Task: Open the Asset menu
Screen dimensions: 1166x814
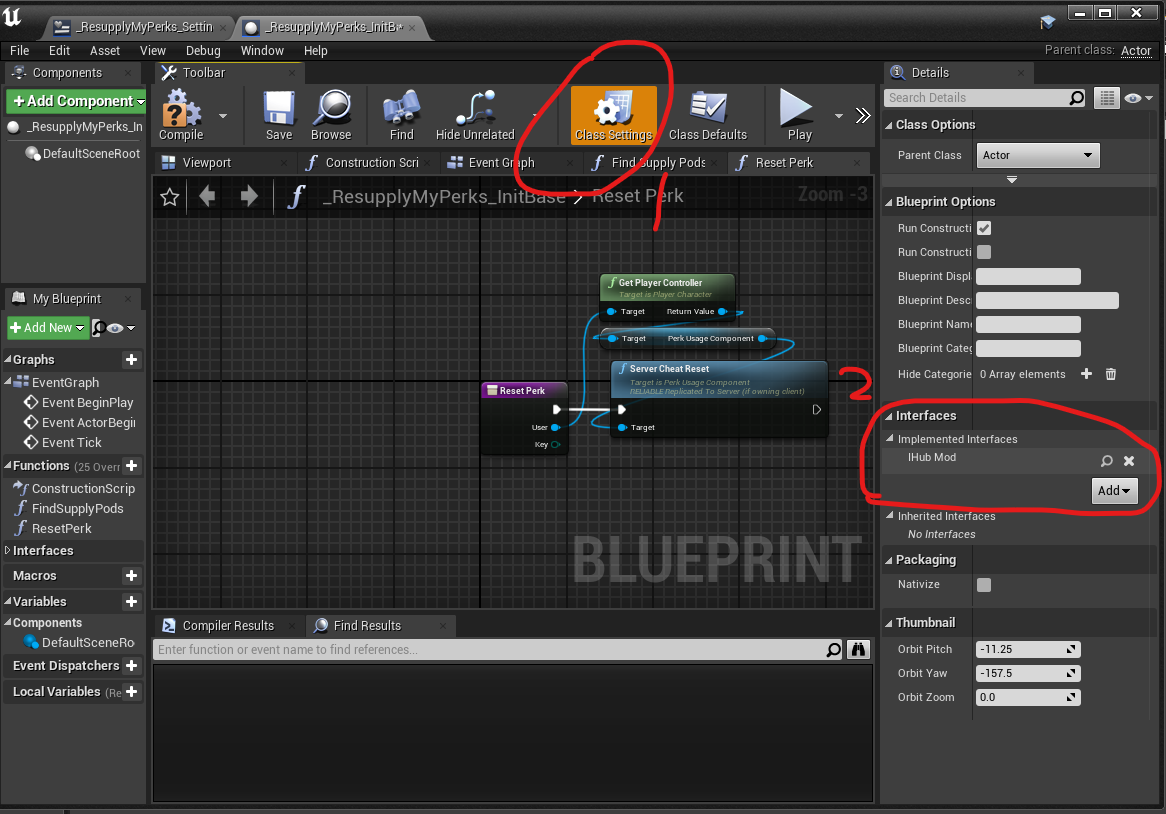Action: pos(105,51)
